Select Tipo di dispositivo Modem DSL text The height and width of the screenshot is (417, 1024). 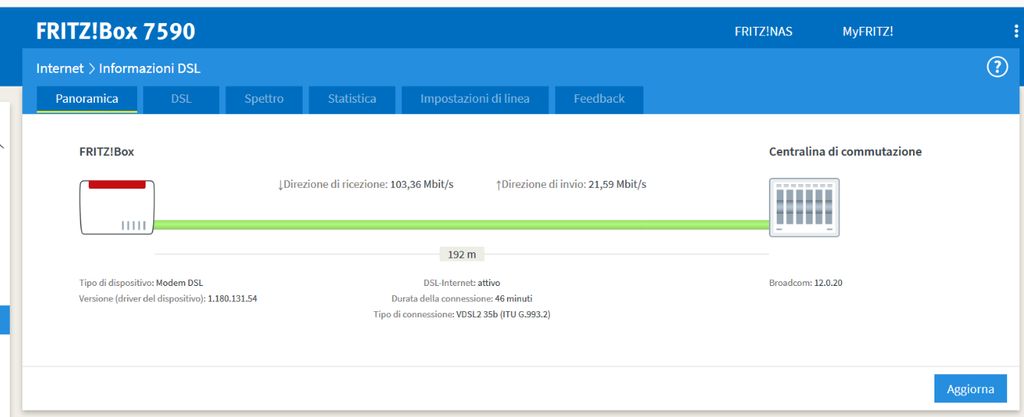[141, 283]
